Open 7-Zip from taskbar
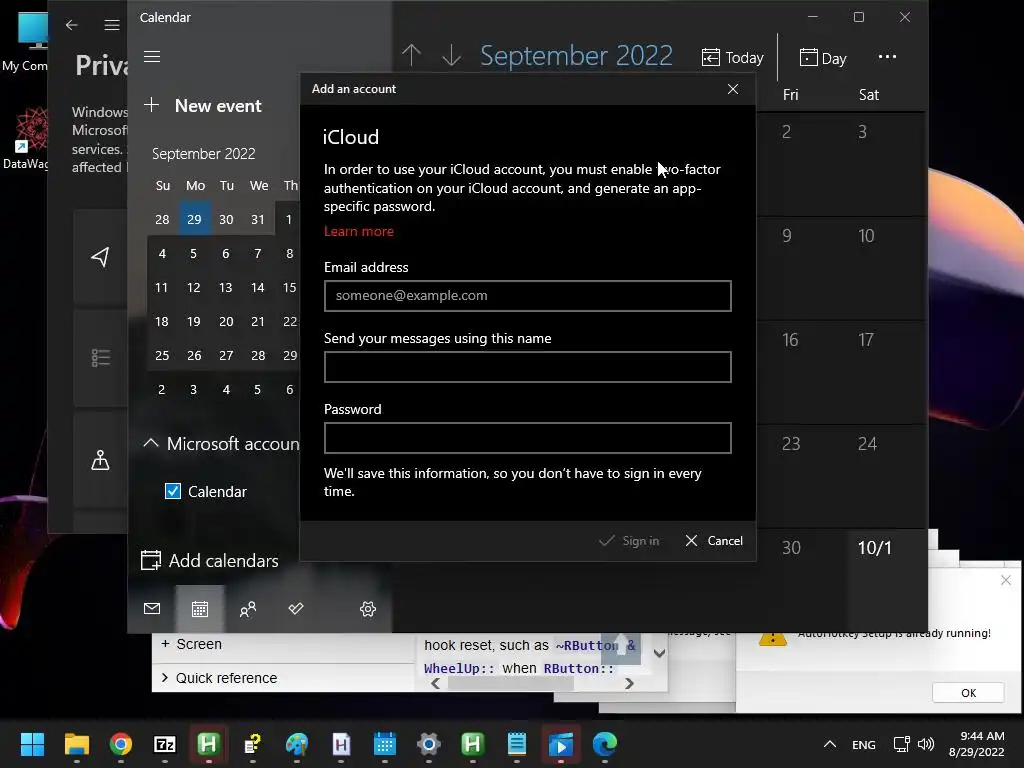The width and height of the screenshot is (1024, 768). pyautogui.click(x=165, y=744)
